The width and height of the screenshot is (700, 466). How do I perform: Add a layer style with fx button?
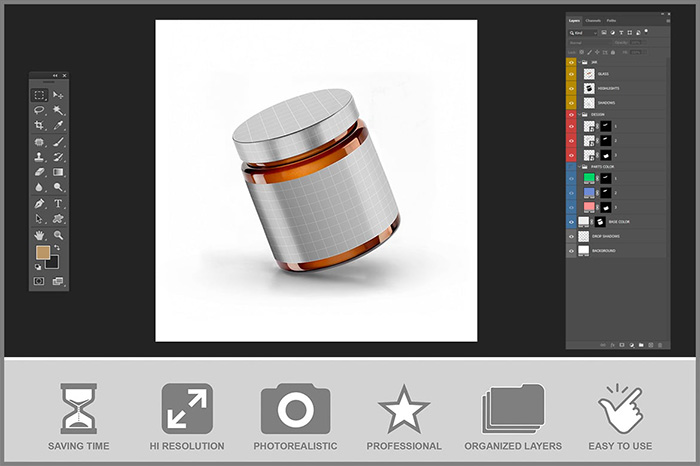[x=612, y=345]
